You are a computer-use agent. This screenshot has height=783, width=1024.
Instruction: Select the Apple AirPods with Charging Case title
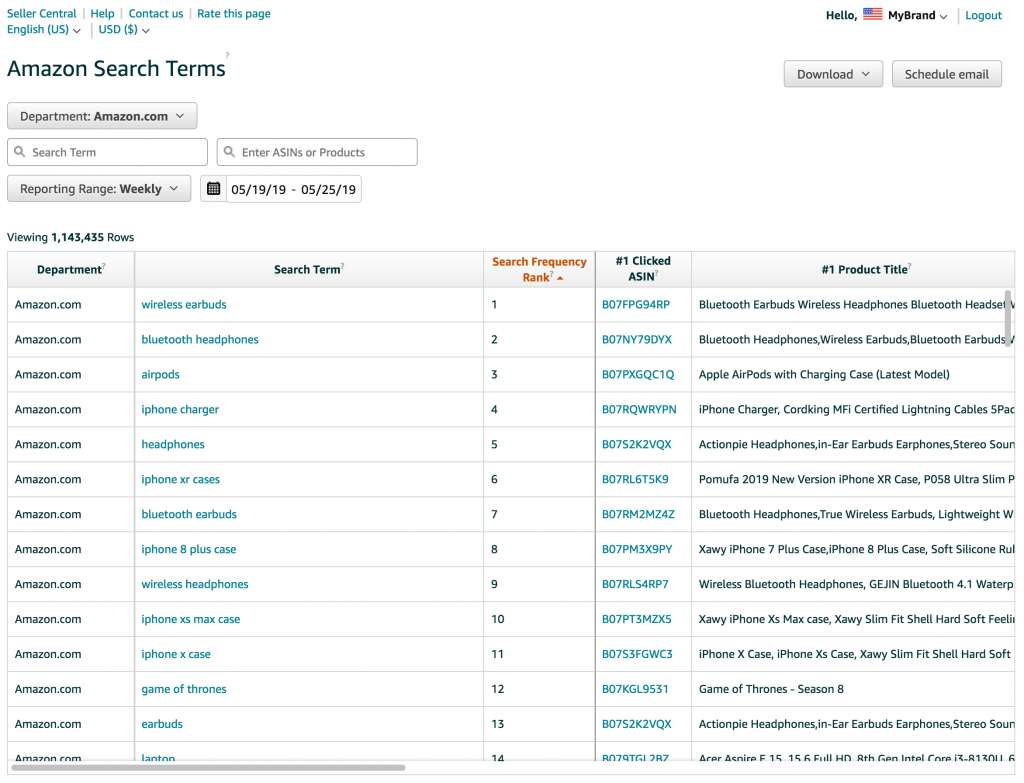[824, 374]
